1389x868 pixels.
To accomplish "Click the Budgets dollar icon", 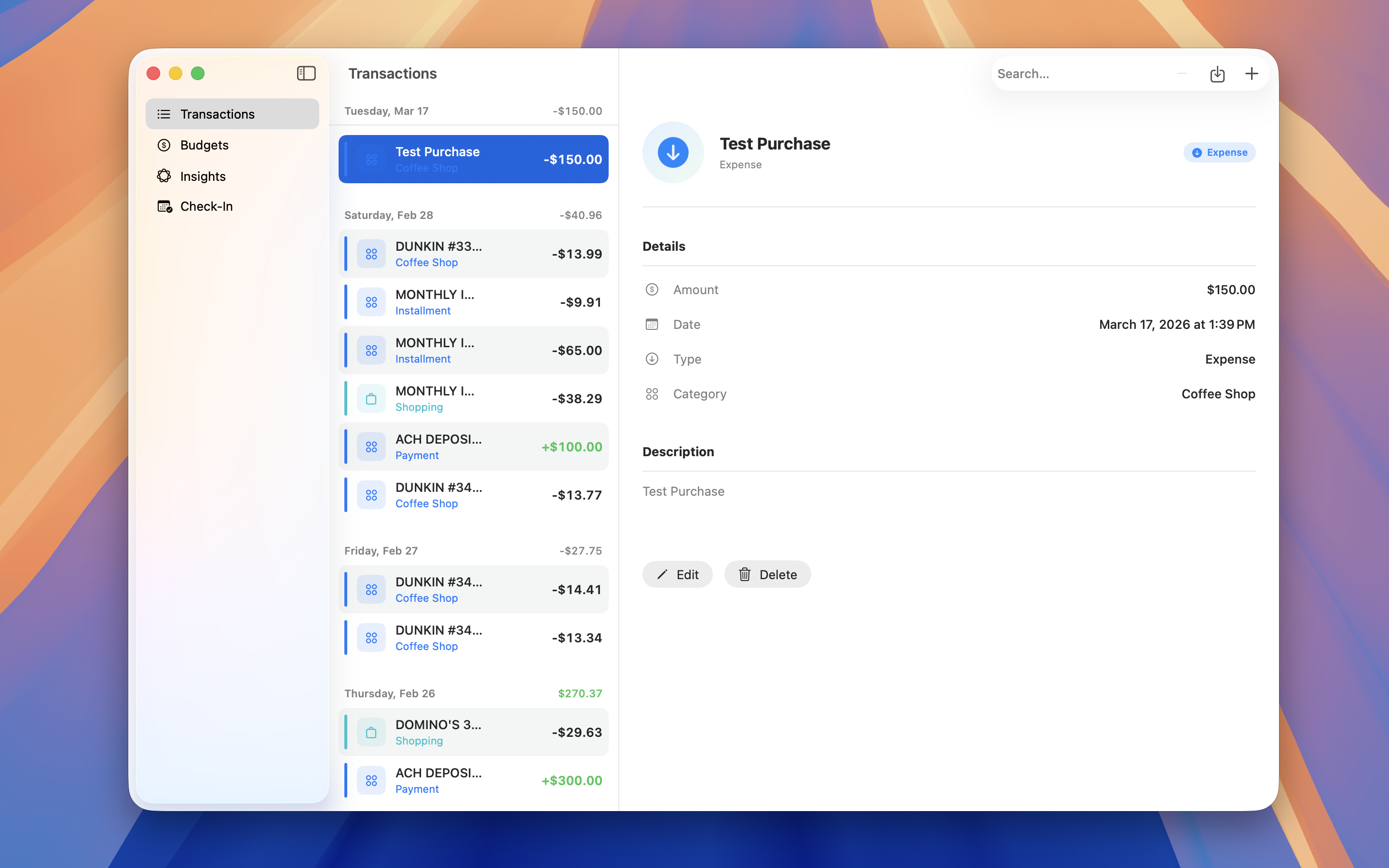I will tap(163, 145).
